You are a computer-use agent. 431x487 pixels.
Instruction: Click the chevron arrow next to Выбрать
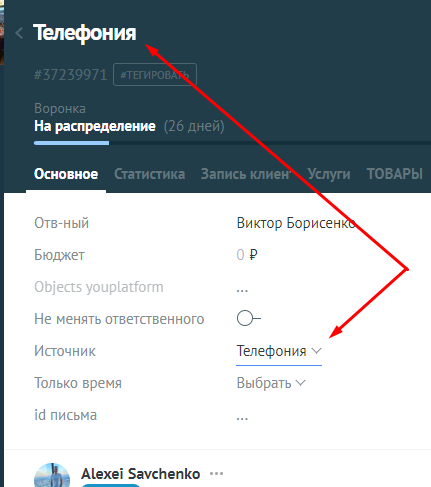click(x=300, y=383)
